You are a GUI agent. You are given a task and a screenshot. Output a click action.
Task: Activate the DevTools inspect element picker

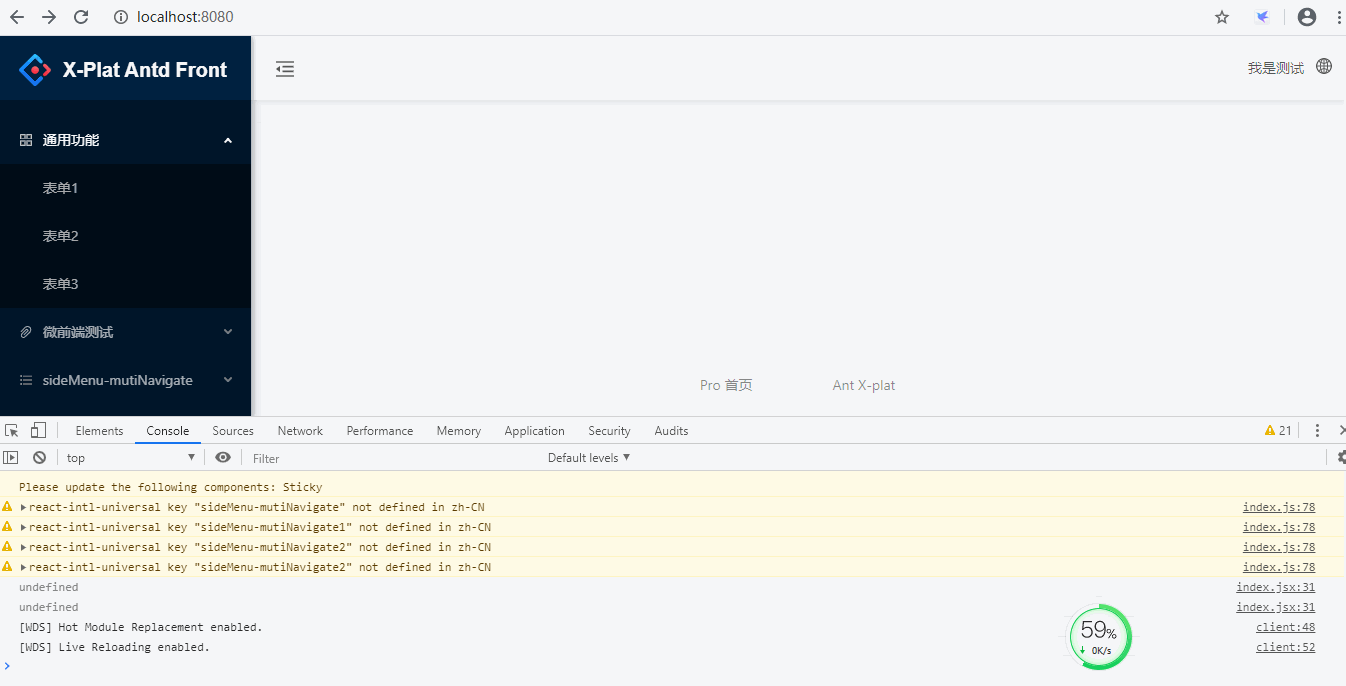(12, 431)
